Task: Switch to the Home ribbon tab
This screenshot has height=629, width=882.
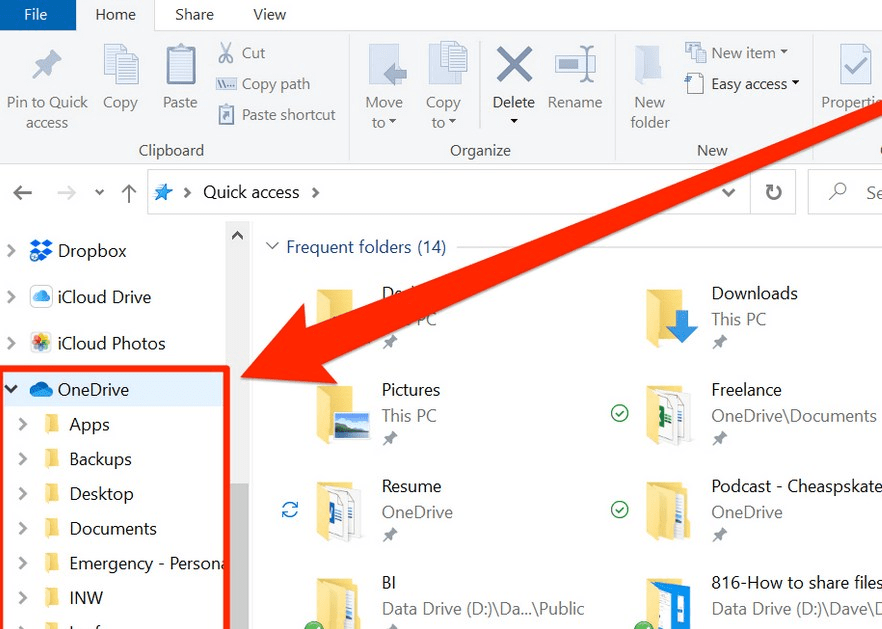Action: tap(115, 15)
